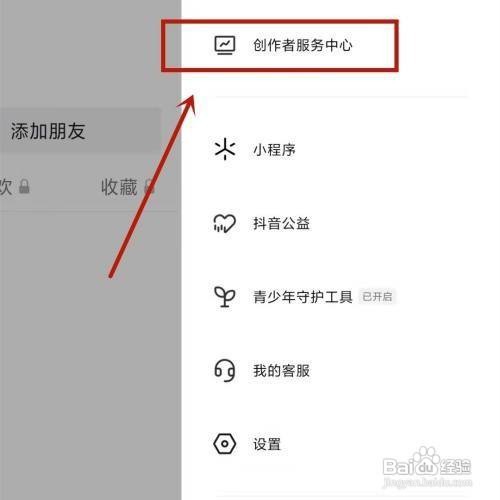This screenshot has height=500, width=500.
Task: Click the youth protection sprout icon
Action: pos(225,297)
